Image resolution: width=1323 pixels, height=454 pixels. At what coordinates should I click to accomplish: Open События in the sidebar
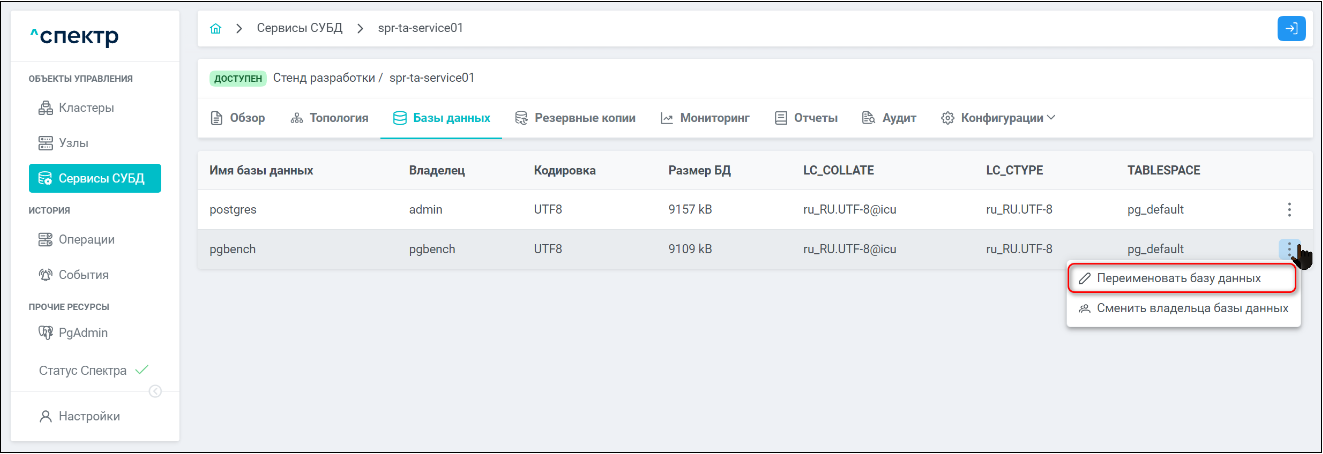pyautogui.click(x=83, y=275)
